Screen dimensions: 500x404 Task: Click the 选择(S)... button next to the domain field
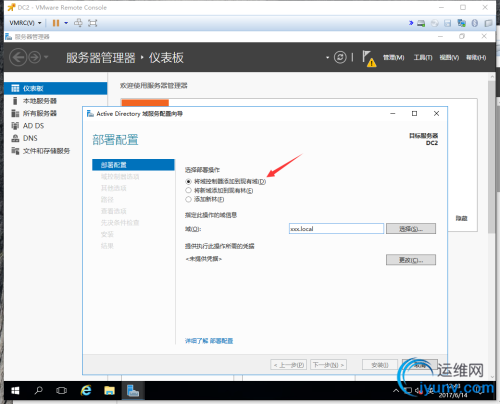[411, 229]
